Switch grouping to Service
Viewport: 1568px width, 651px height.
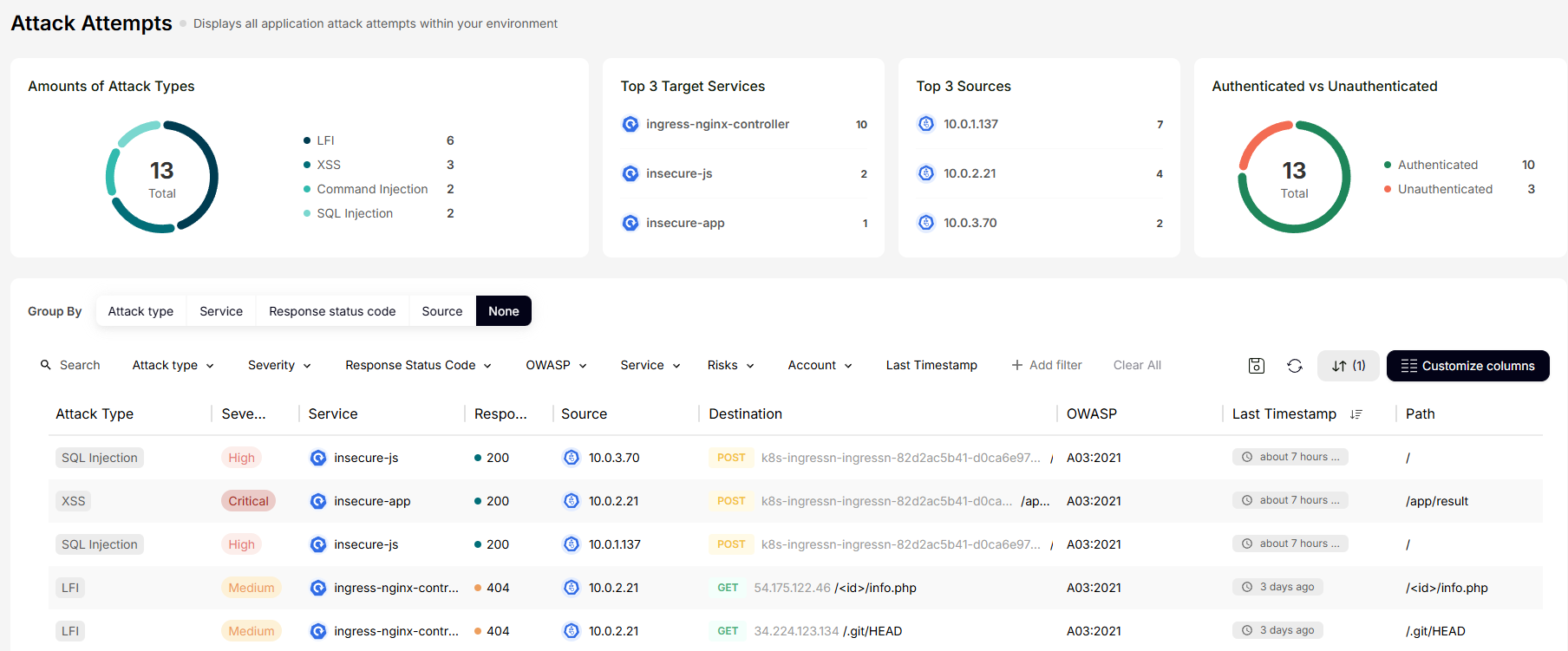pos(221,311)
